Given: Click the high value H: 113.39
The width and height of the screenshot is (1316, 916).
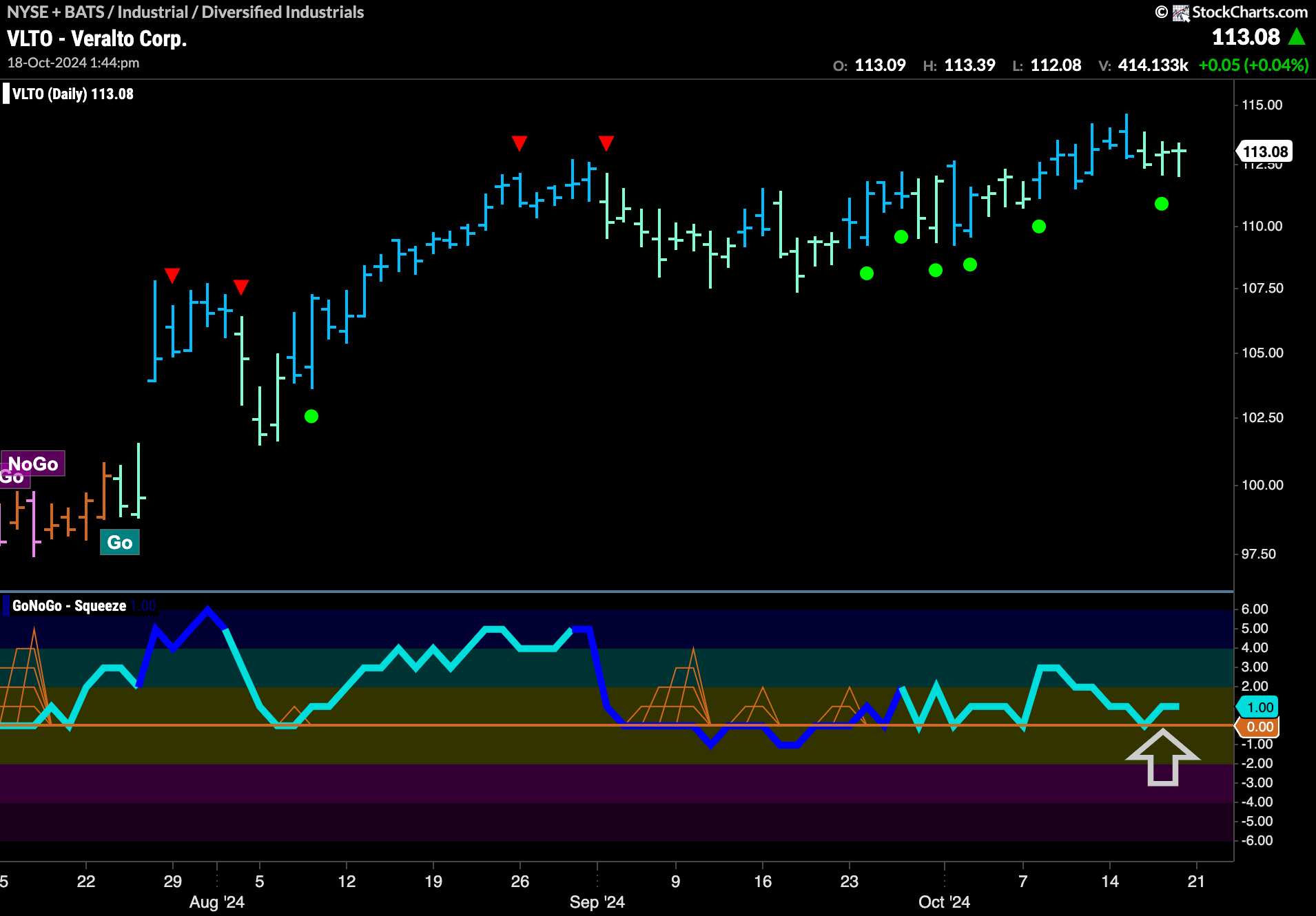Looking at the screenshot, I should tap(959, 65).
